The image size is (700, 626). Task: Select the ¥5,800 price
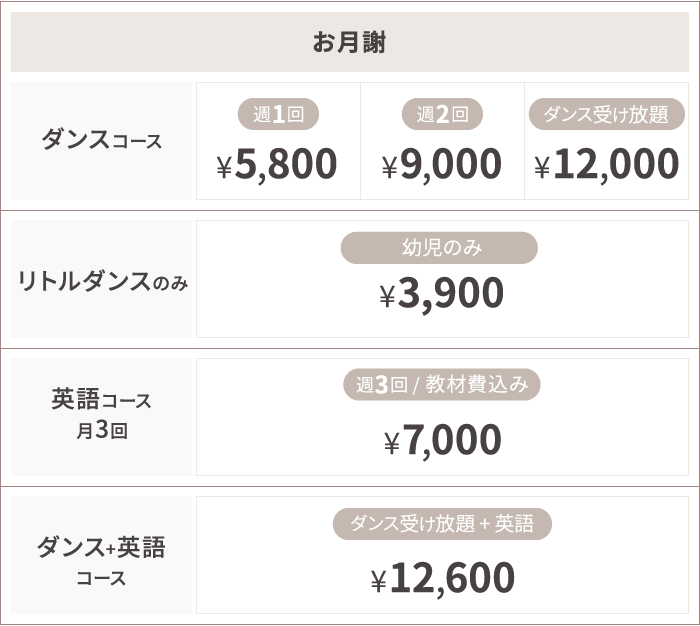[x=277, y=164]
